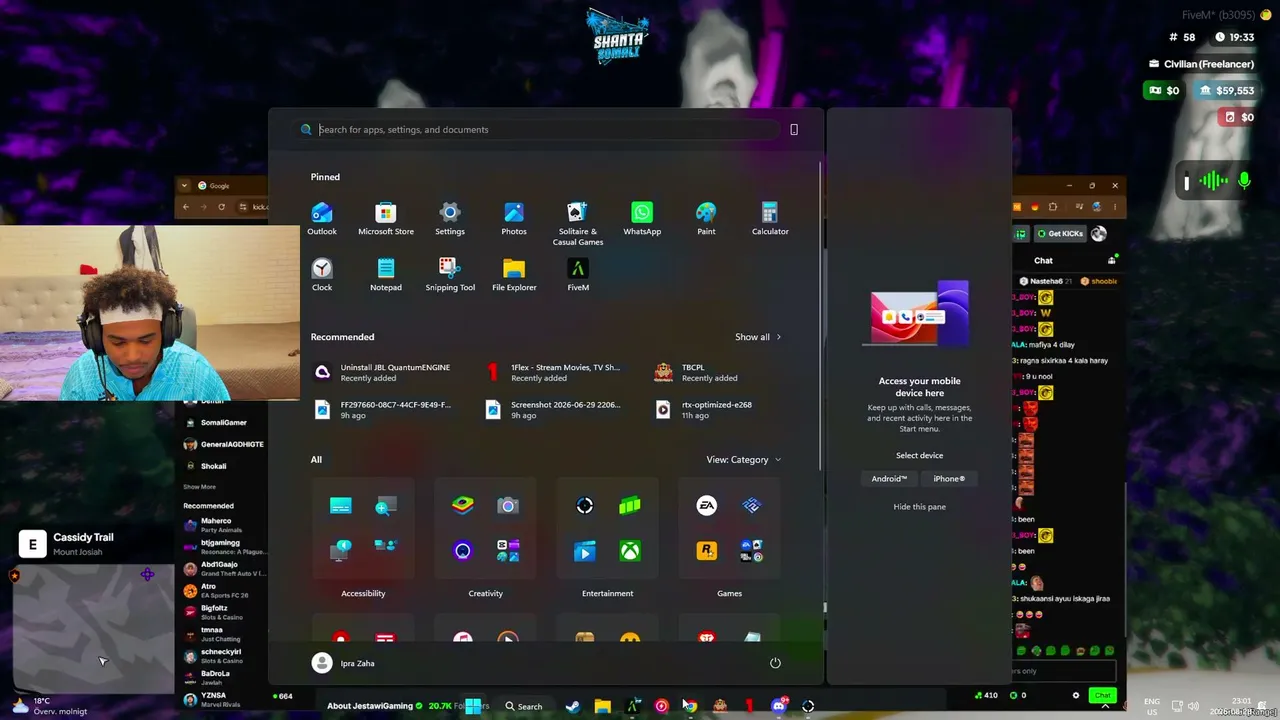
Task: Click the green Chat send button
Action: tap(1102, 695)
